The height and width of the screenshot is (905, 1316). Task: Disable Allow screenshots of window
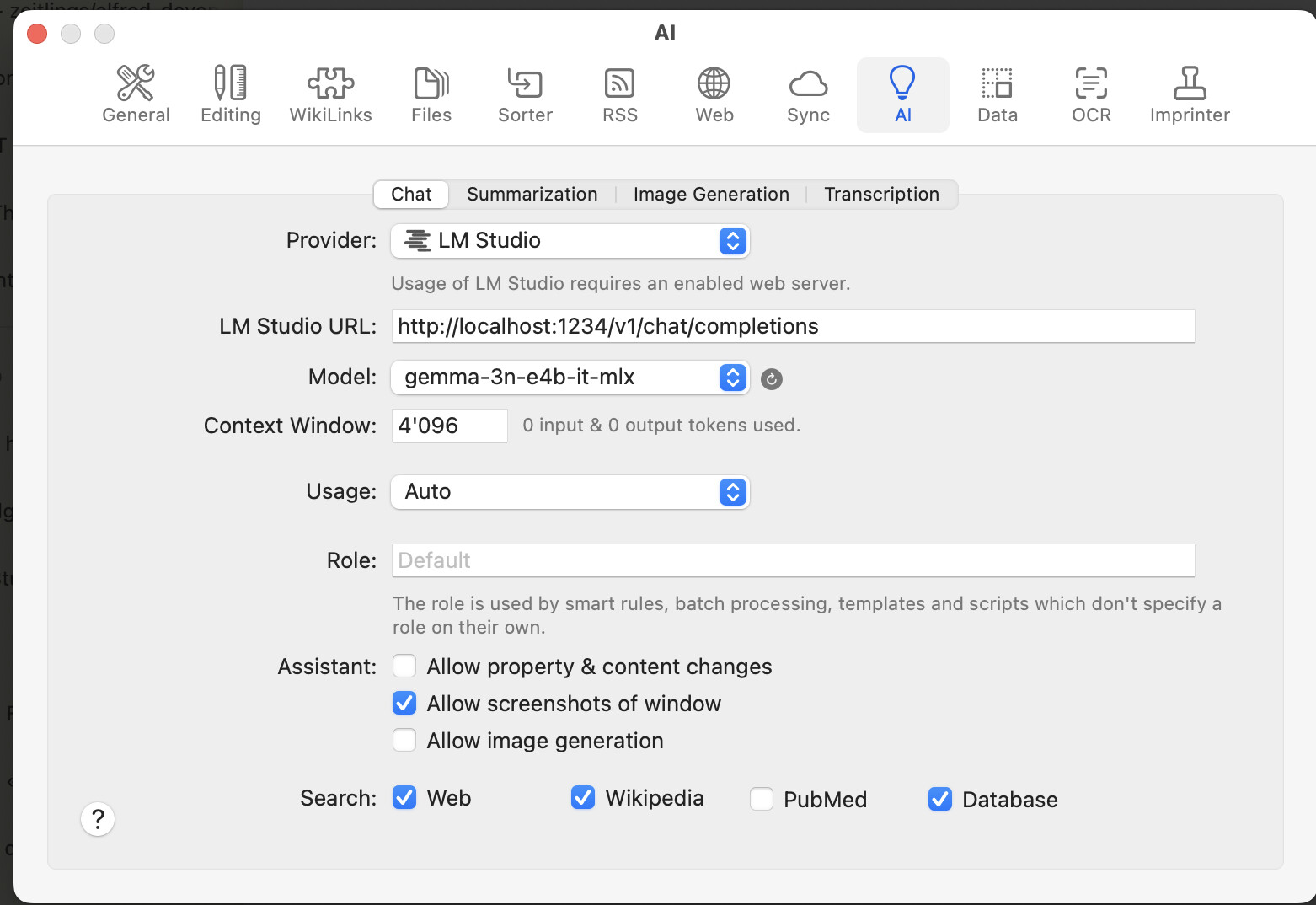[404, 704]
